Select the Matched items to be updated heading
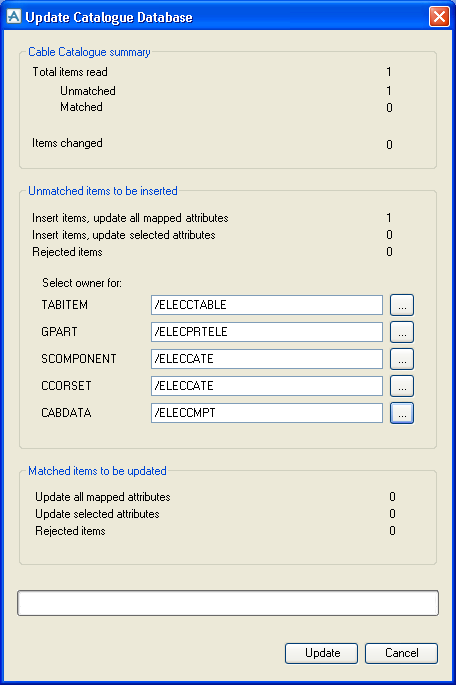This screenshot has width=456, height=685. [97, 471]
